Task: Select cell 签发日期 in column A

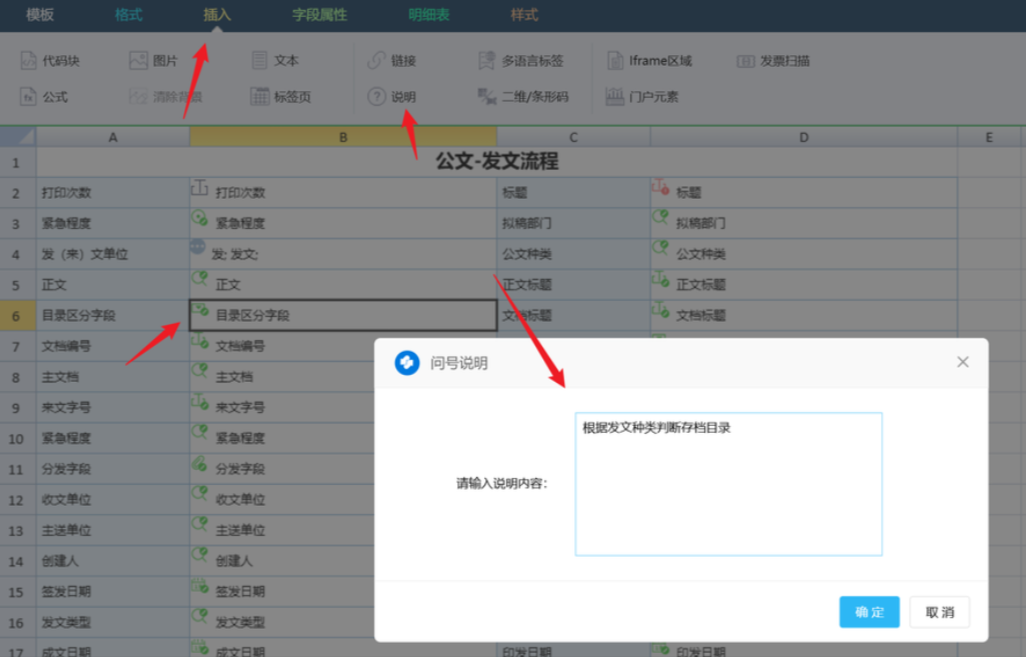Action: [113, 592]
